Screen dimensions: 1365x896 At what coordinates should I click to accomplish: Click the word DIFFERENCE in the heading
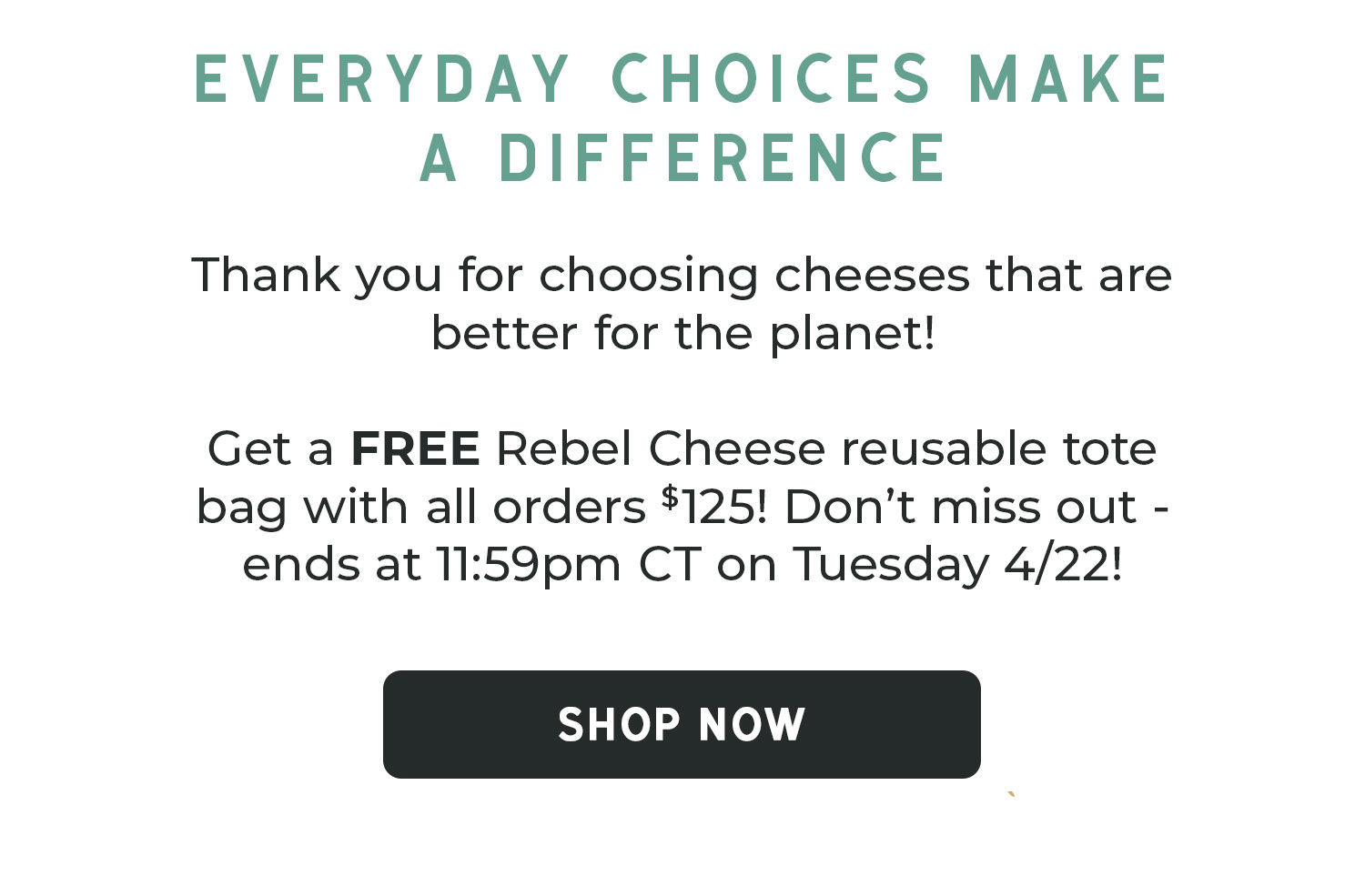[723, 158]
